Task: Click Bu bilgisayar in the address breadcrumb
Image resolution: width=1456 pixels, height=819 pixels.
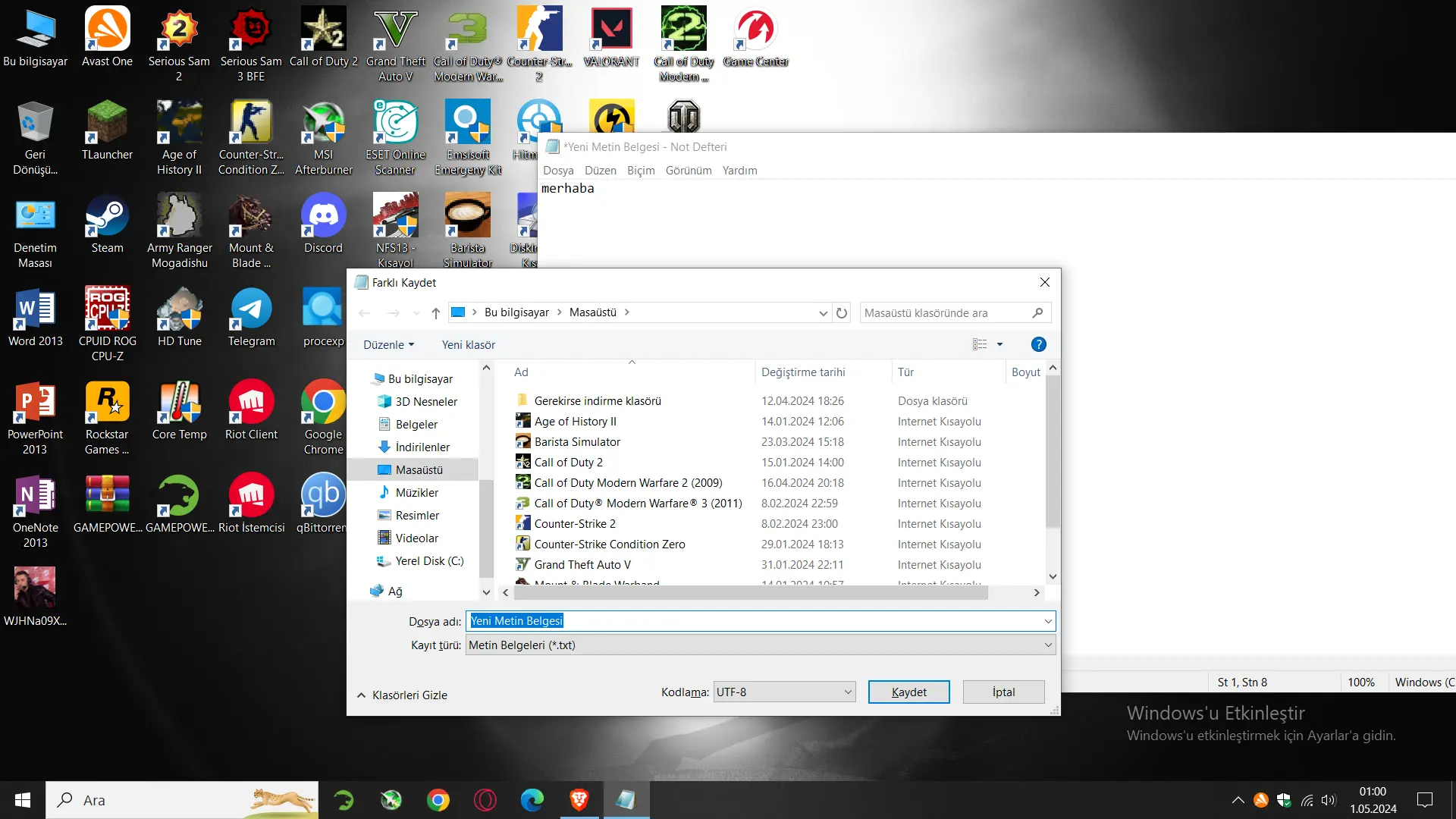Action: (516, 312)
